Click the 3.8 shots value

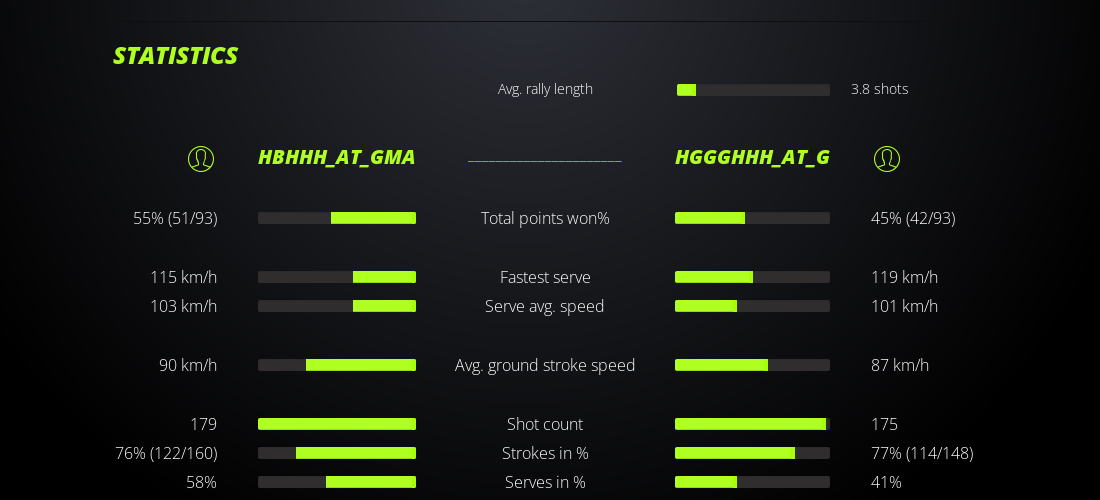[880, 89]
